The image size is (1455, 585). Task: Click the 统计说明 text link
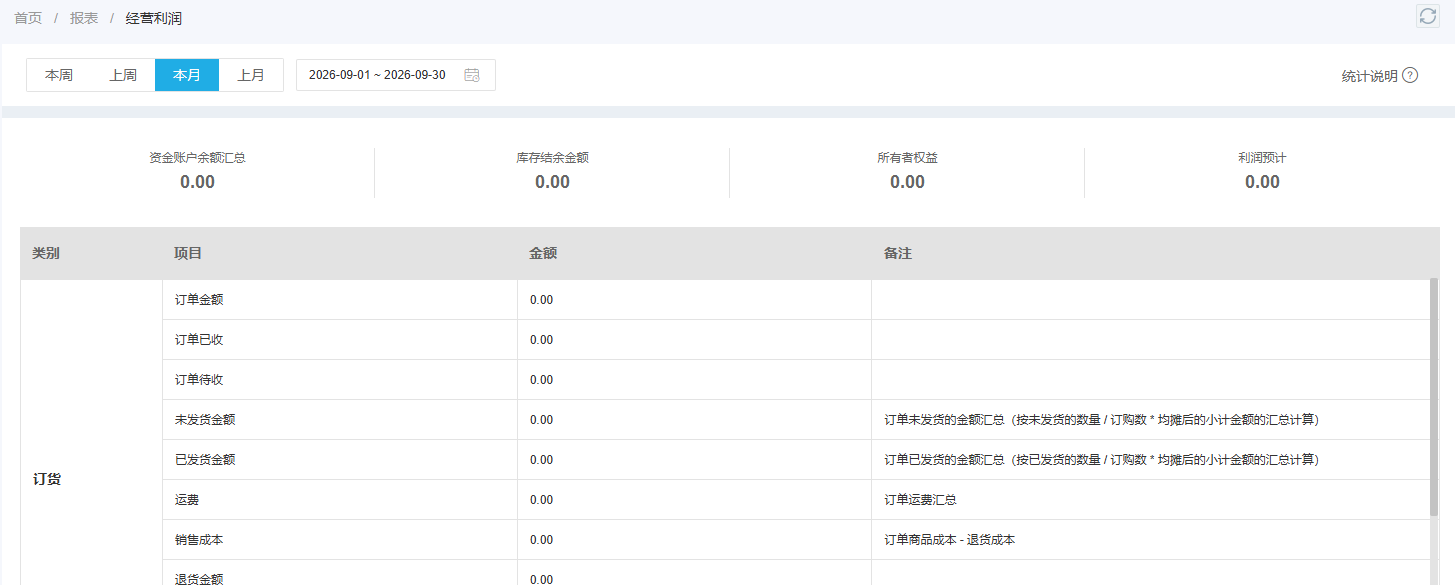(1369, 76)
